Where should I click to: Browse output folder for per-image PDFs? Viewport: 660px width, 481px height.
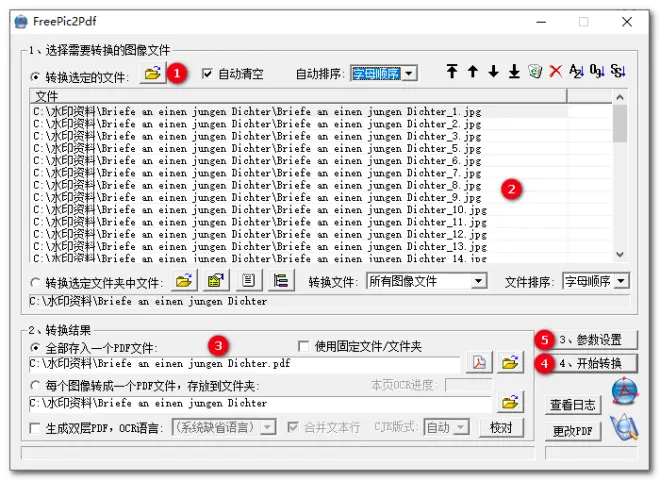(x=510, y=402)
